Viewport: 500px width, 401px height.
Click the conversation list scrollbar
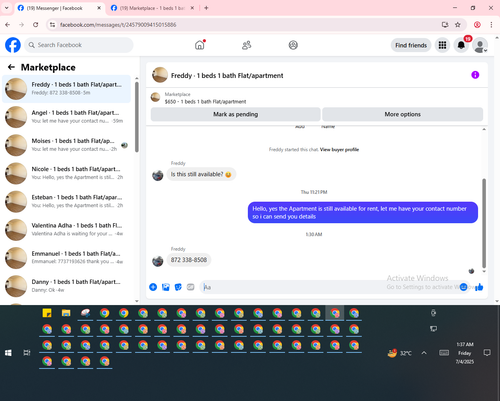[137, 117]
